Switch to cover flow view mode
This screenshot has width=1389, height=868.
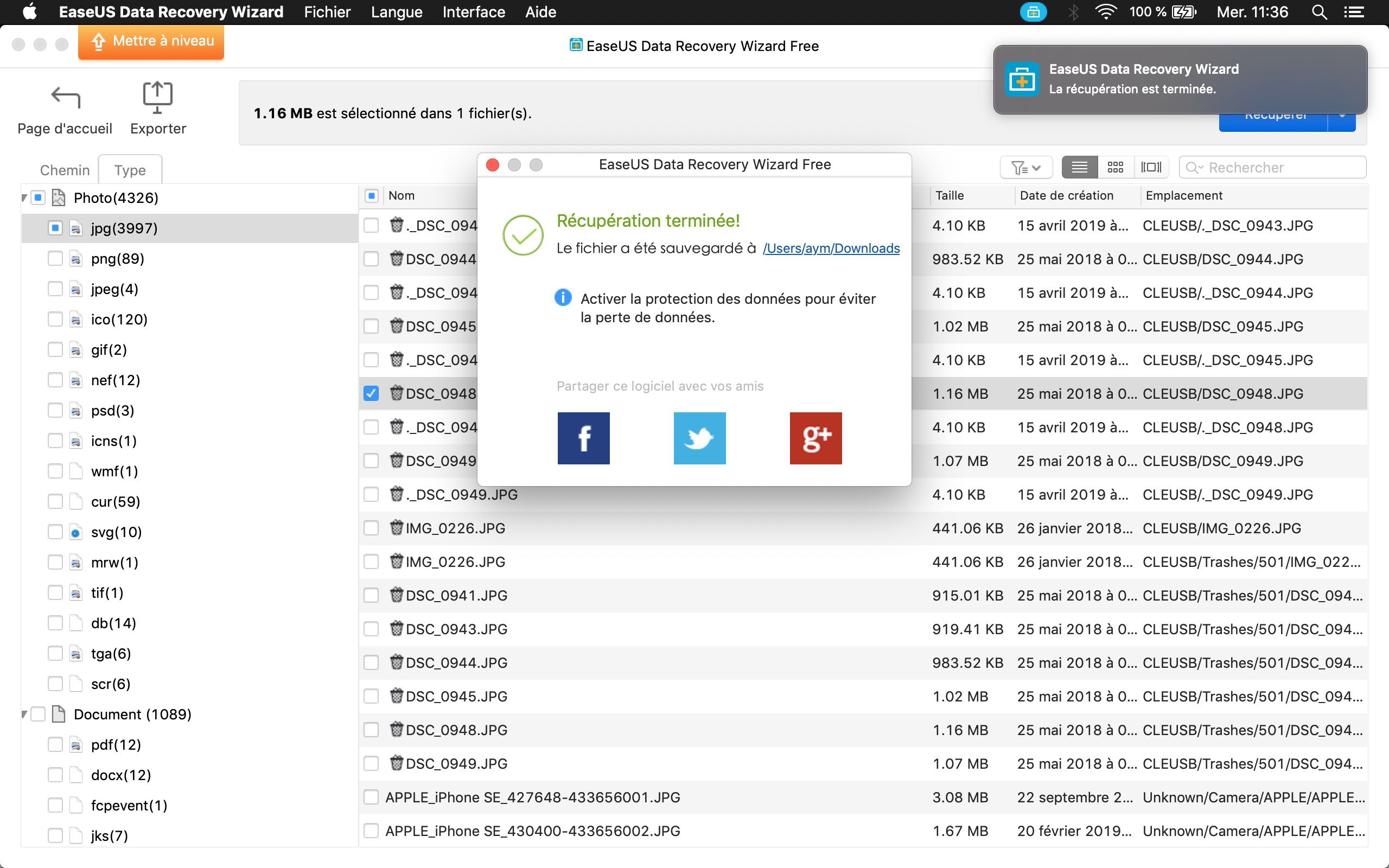[1151, 167]
